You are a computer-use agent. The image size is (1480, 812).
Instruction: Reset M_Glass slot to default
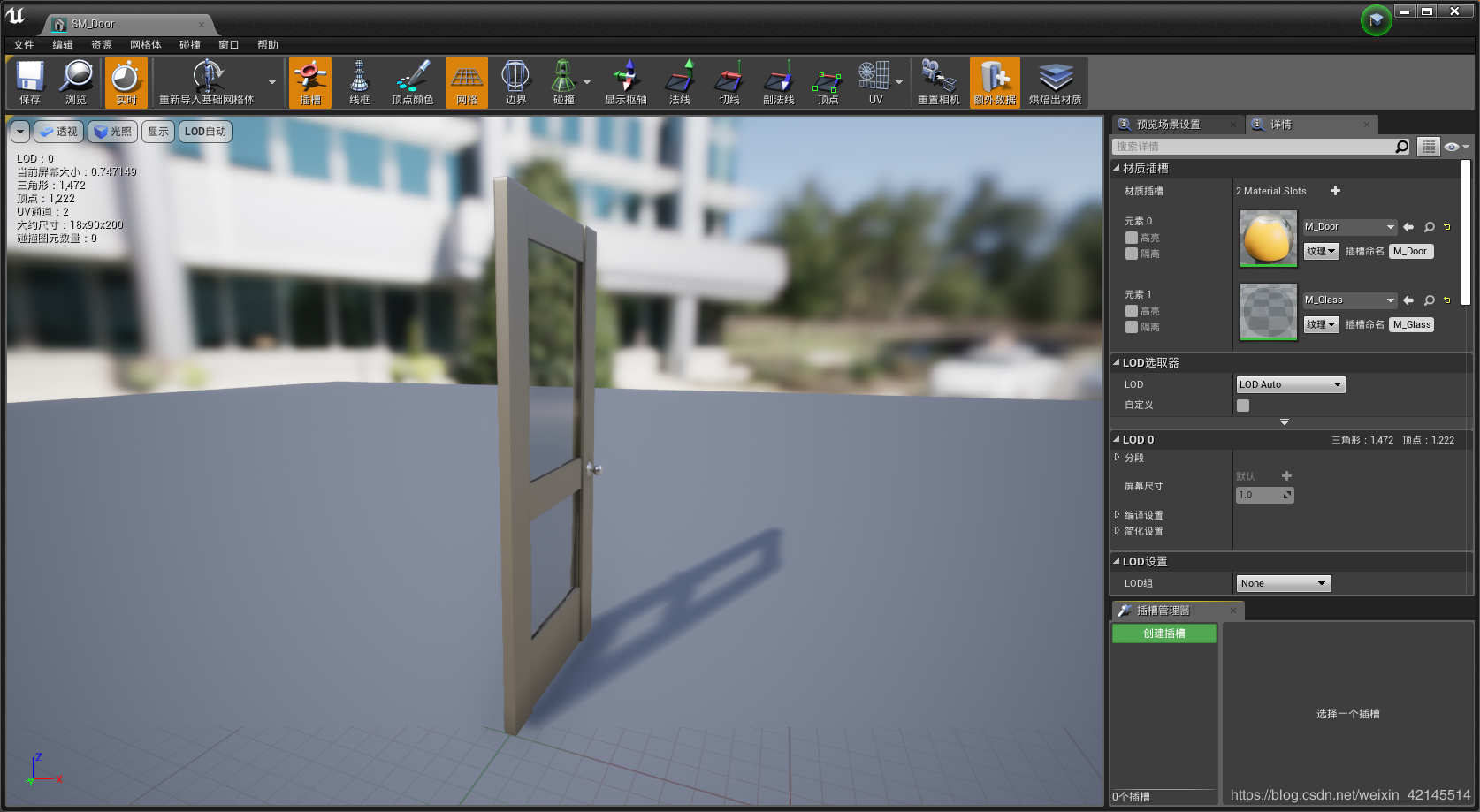[x=1447, y=300]
